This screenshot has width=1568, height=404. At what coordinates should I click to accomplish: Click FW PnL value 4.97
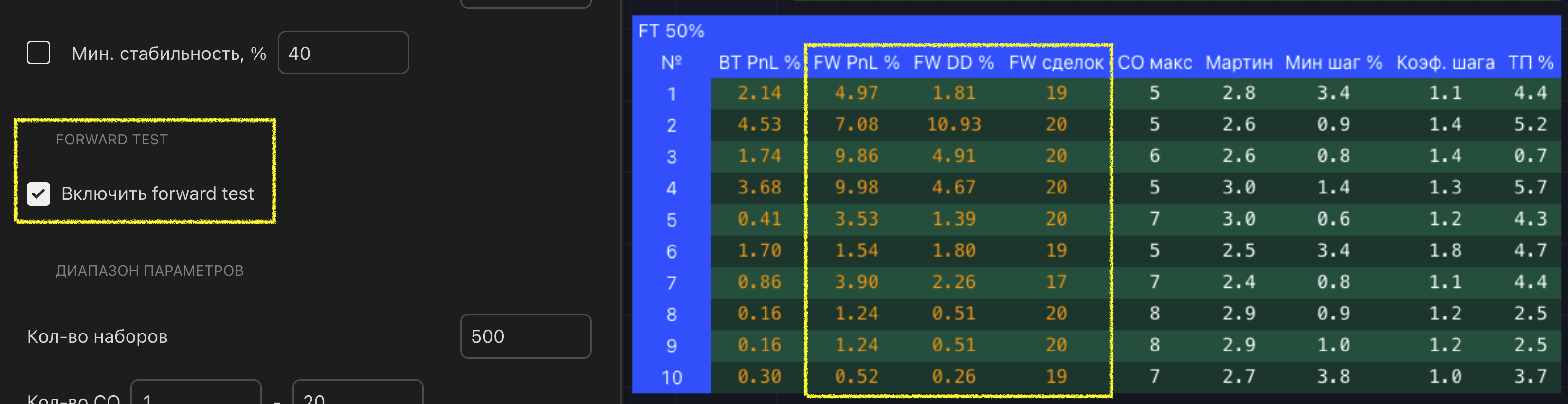(x=857, y=93)
